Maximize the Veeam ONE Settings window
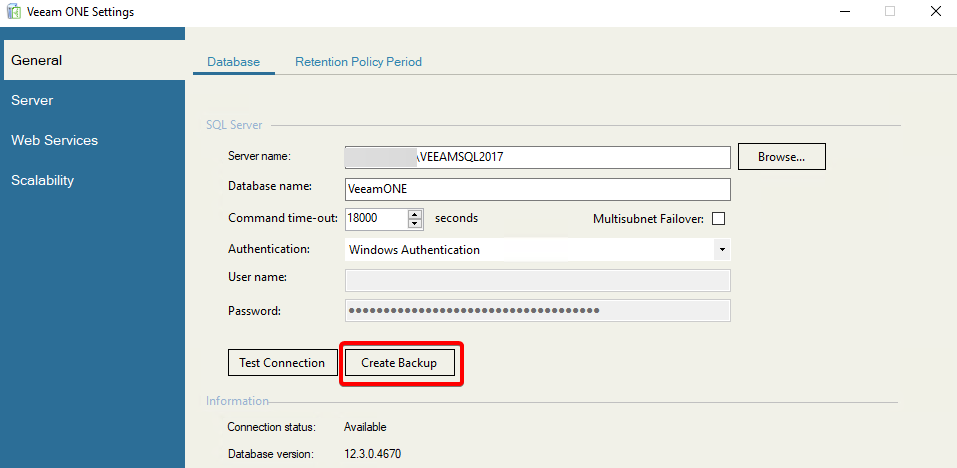Viewport: 957px width, 468px height. (889, 12)
